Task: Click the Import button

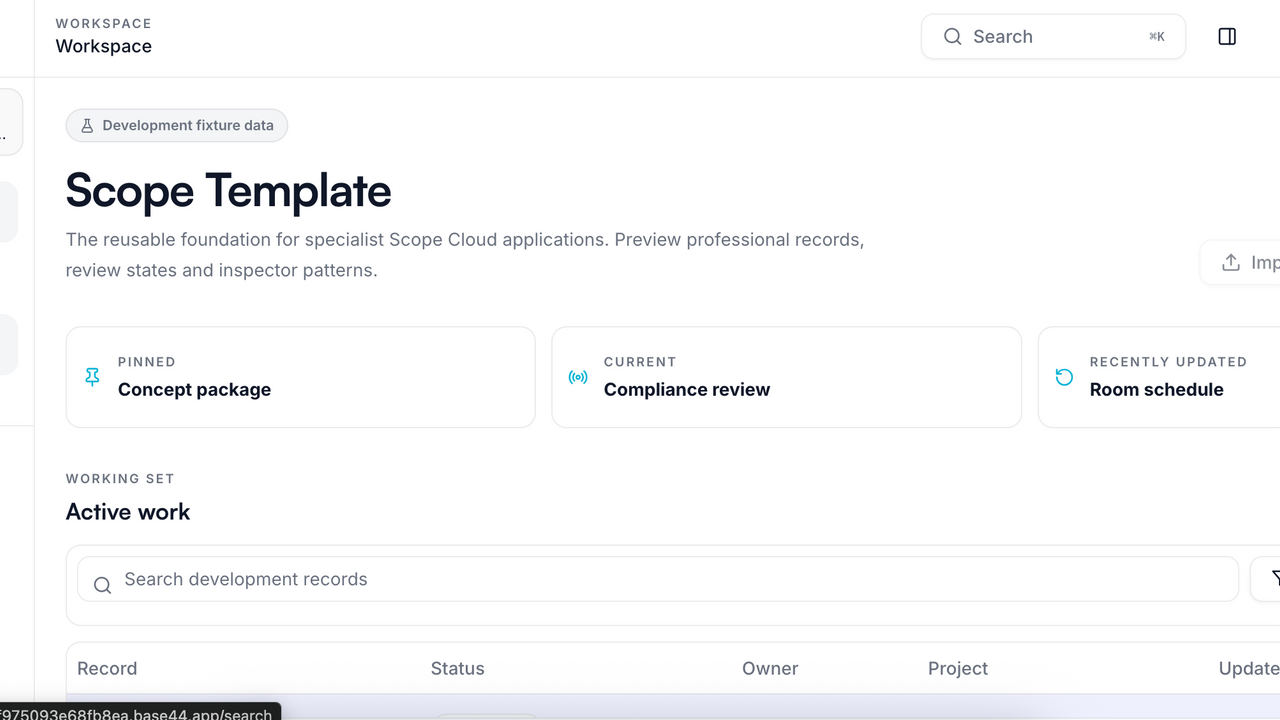Action: [x=1241, y=263]
